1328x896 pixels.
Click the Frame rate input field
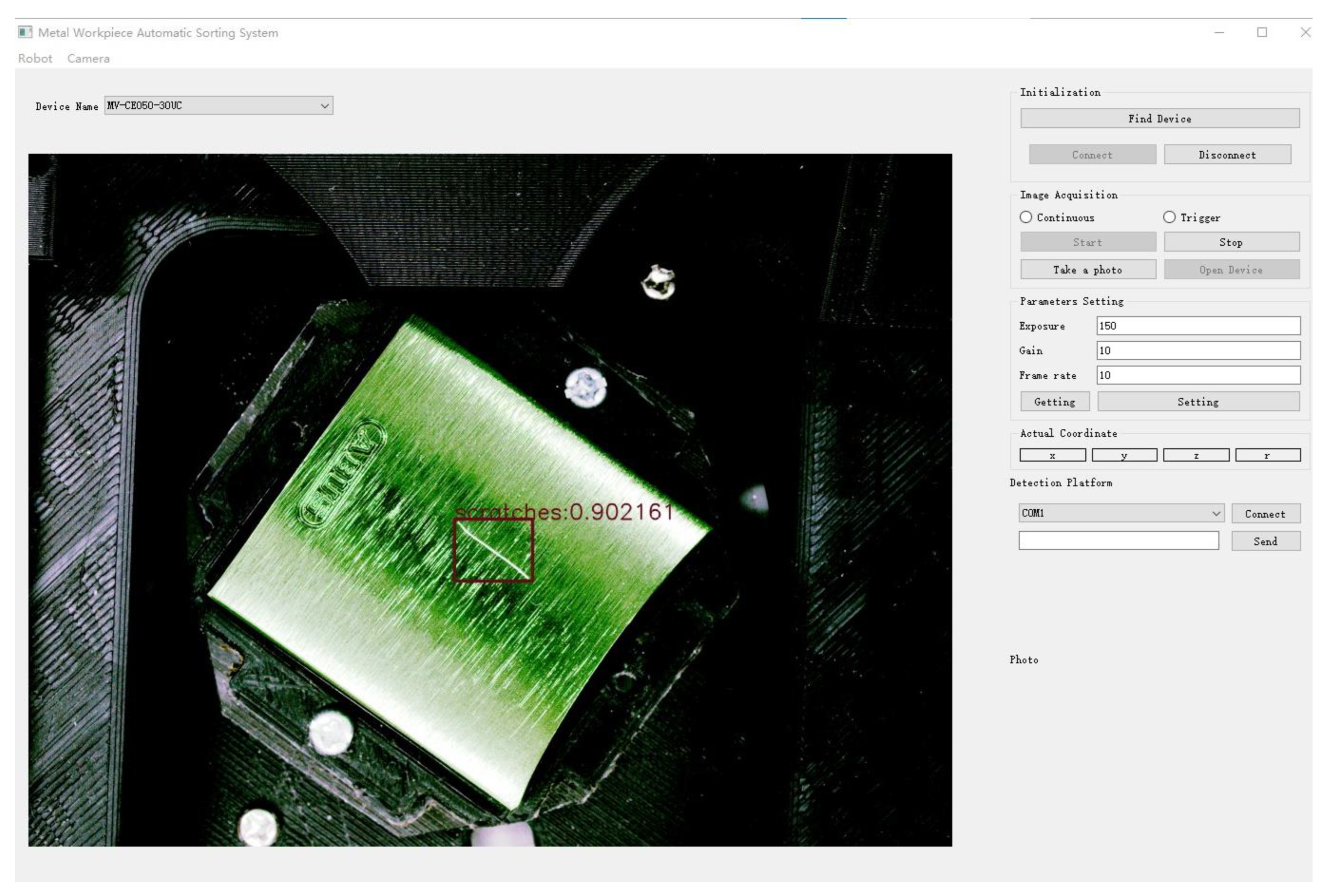click(x=1198, y=375)
